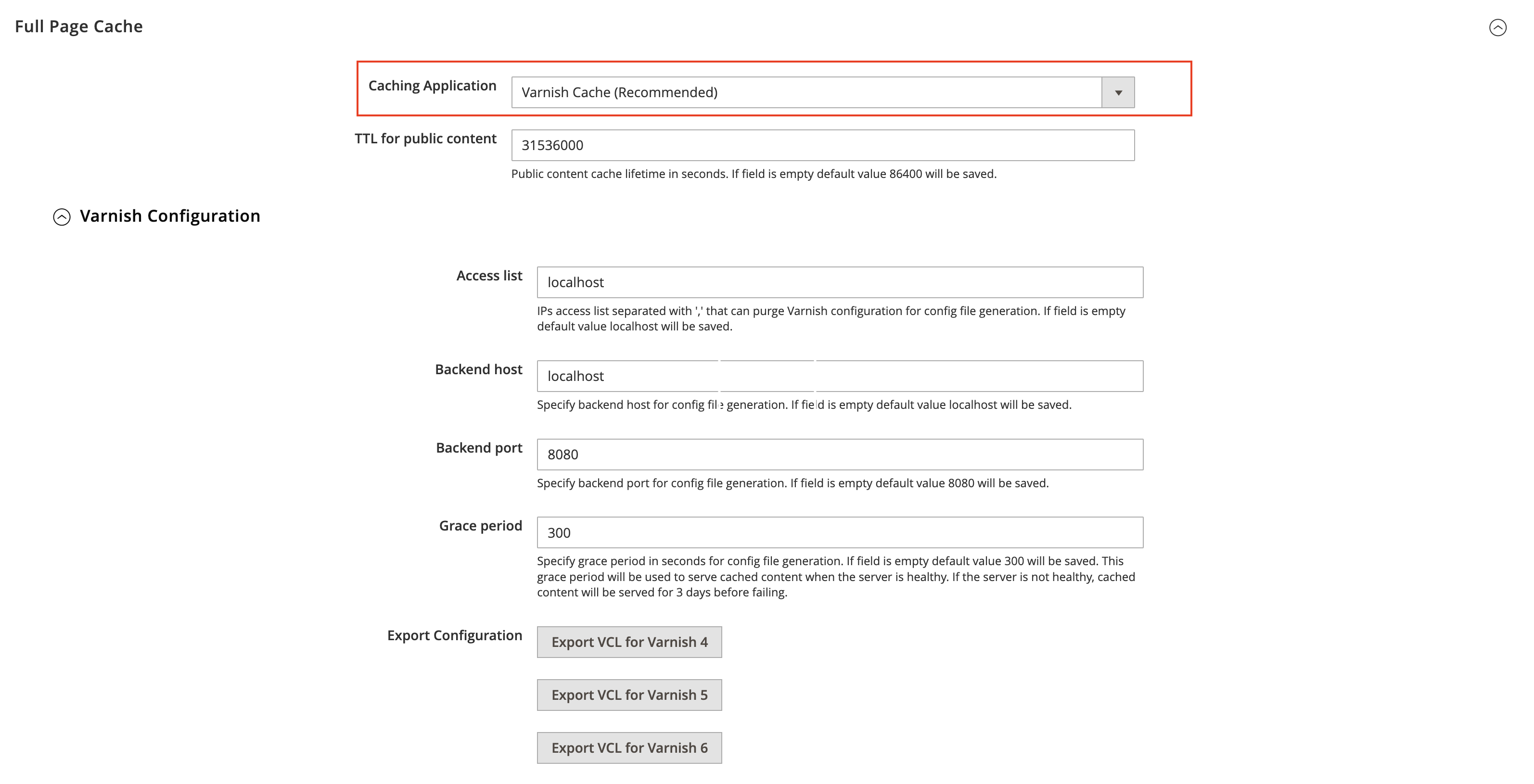Edit the TTL for public content value
This screenshot has height=784, width=1534.
(822, 145)
